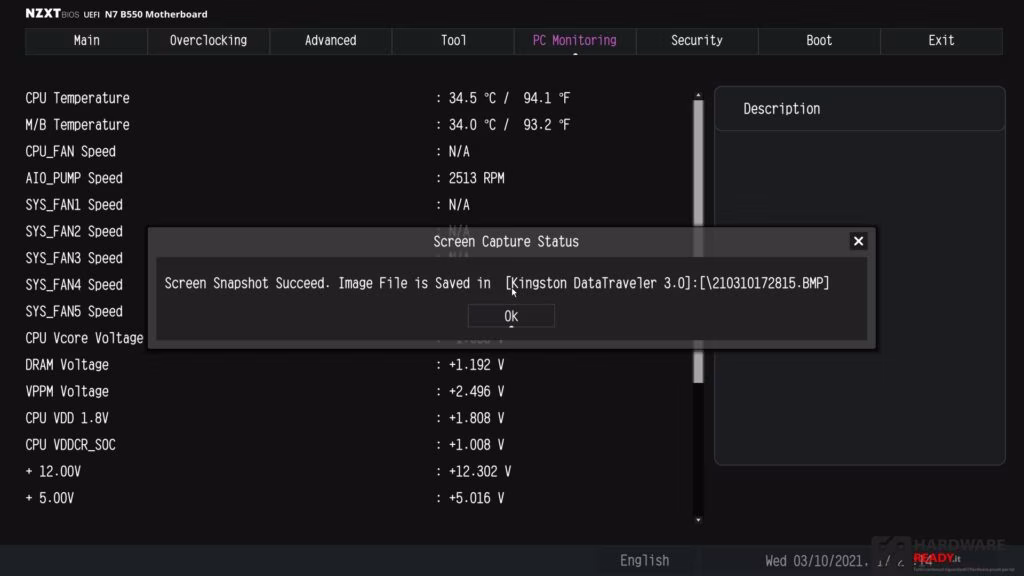Select VPPM Voltage label
Screen dimensions: 1024x576
click(67, 392)
